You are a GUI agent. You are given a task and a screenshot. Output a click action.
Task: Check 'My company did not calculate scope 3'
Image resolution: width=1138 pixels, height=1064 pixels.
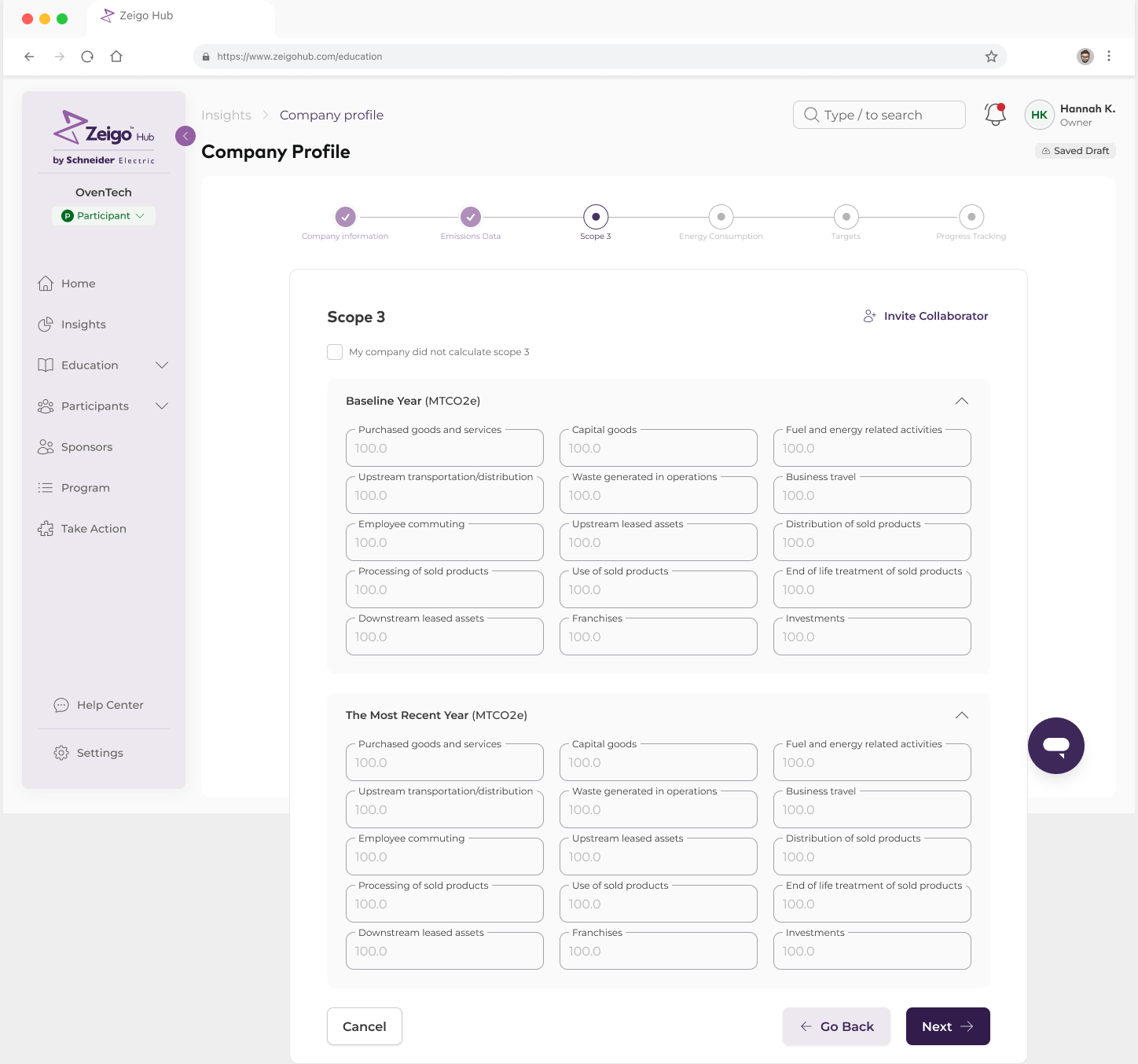pos(335,352)
